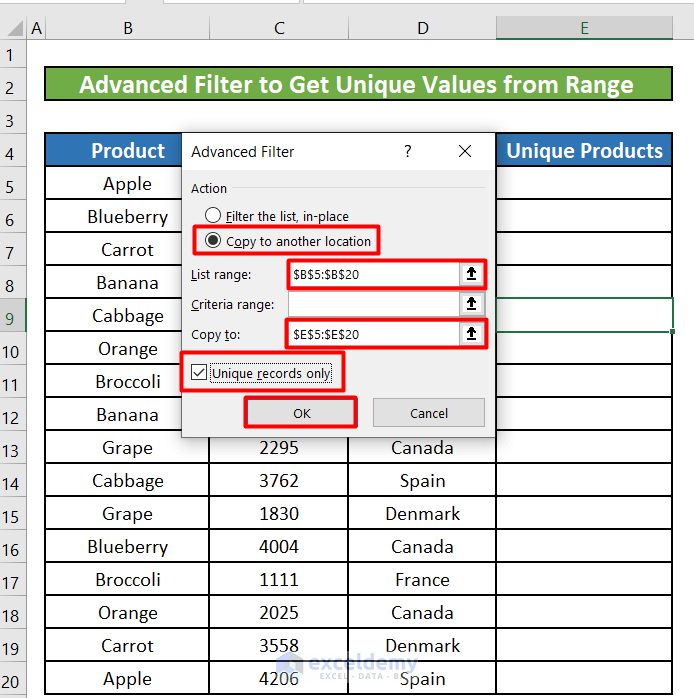Click the Copy to collapse dialog icon
The width and height of the screenshot is (694, 698).
pyautogui.click(x=471, y=334)
